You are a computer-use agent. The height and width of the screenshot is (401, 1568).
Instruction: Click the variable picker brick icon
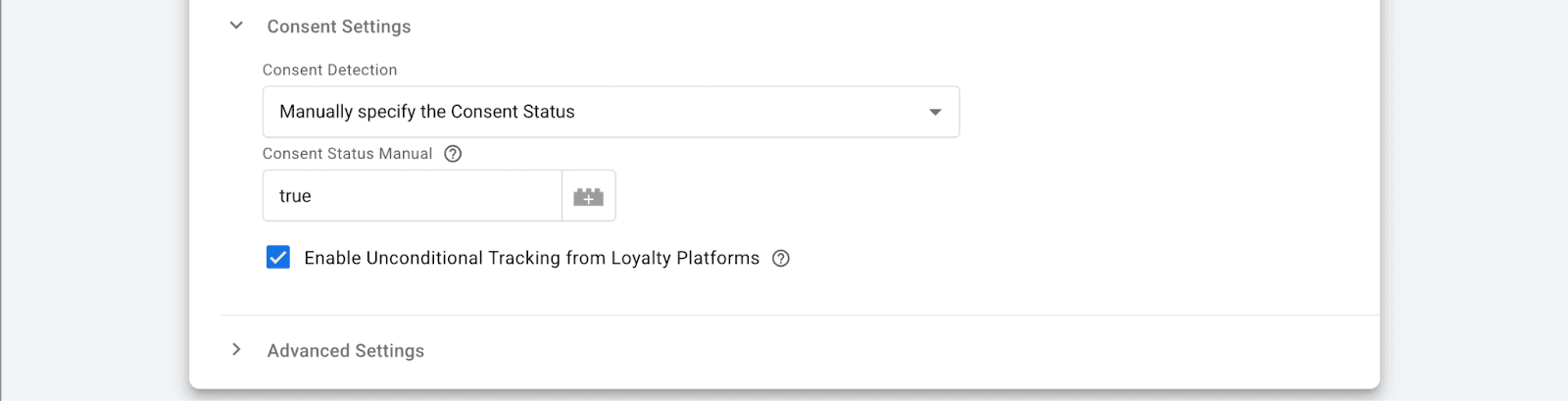click(588, 196)
